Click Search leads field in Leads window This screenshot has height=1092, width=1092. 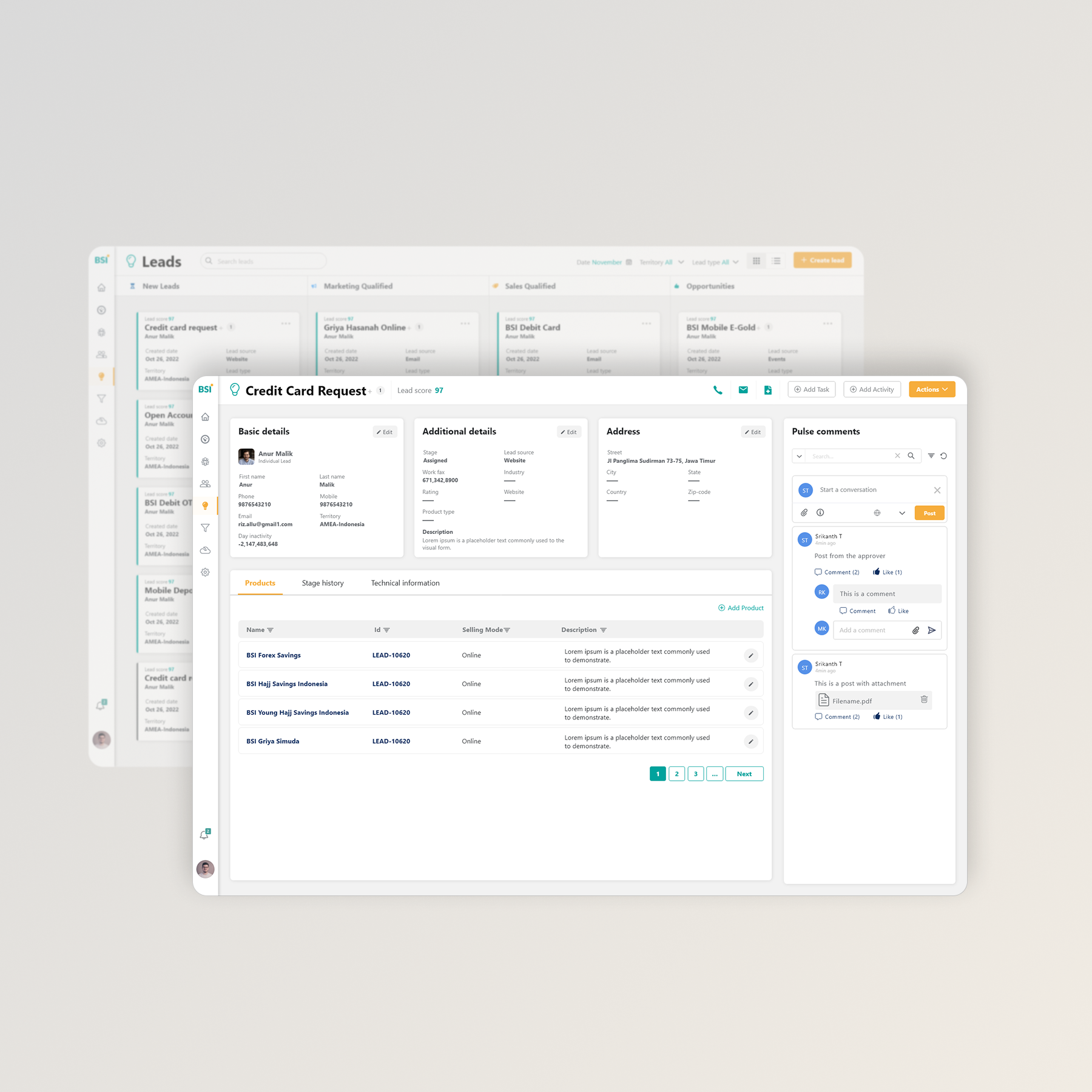263,261
